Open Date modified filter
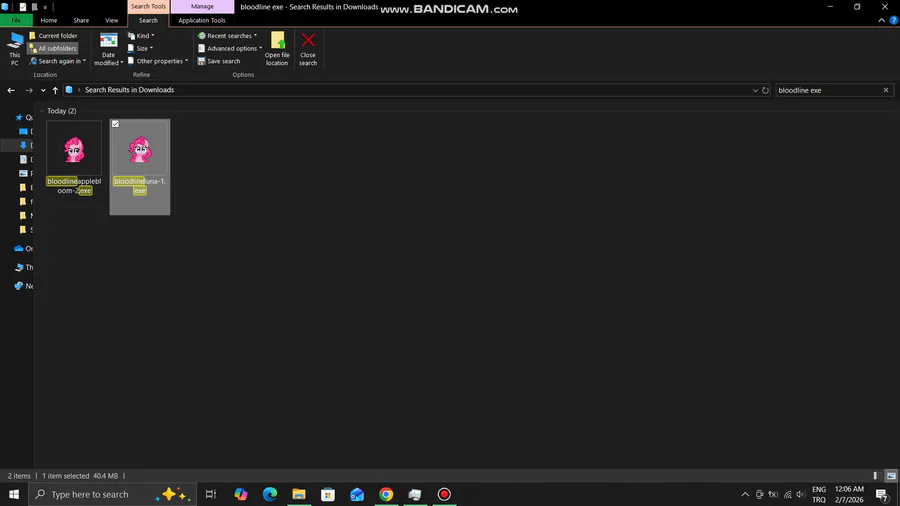This screenshot has height=506, width=900. pyautogui.click(x=108, y=49)
